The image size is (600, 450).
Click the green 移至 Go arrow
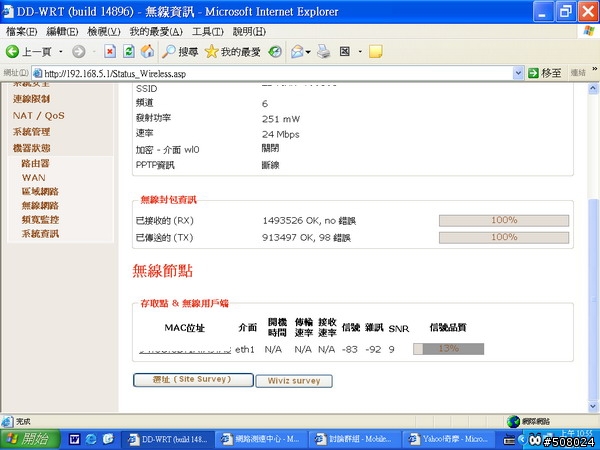(533, 73)
